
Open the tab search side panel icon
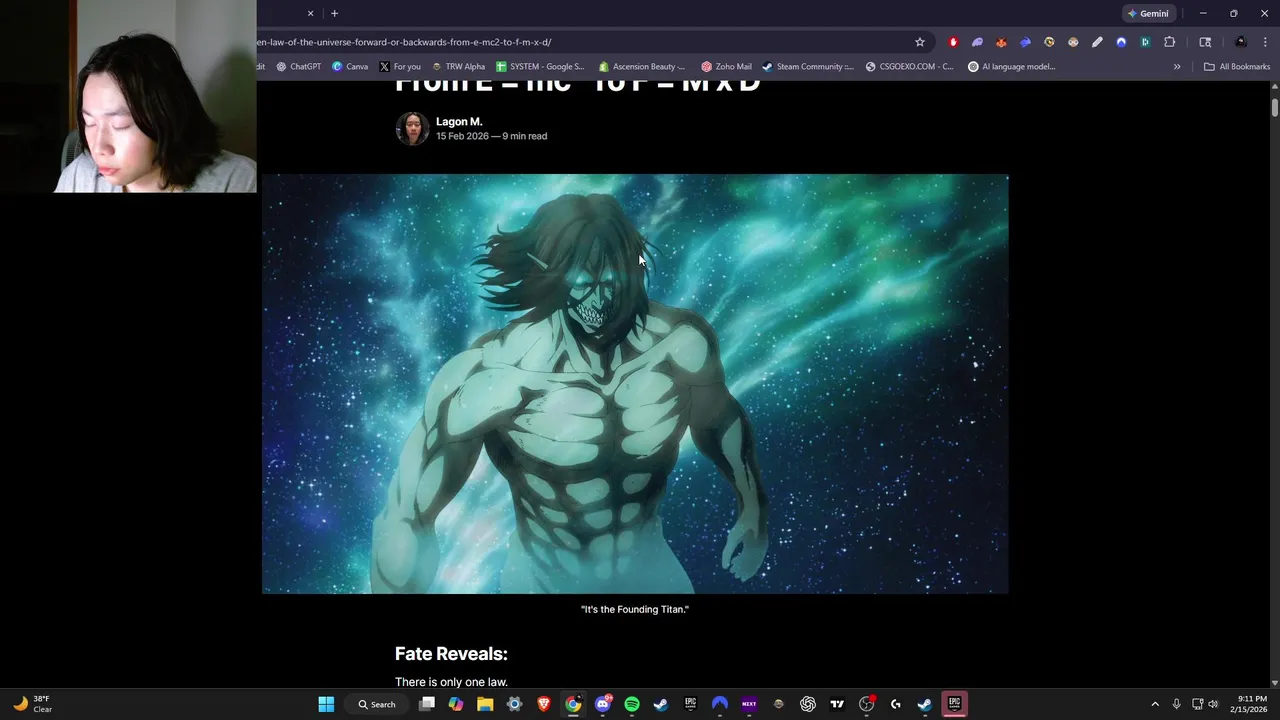[1205, 42]
